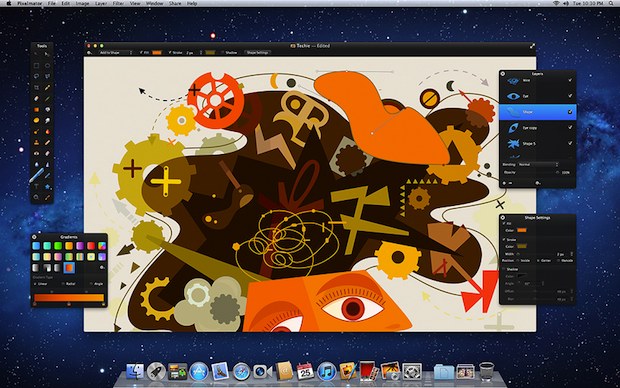620x388 pixels.
Task: Select the Rectangular Marquee tool
Action: 36,65
